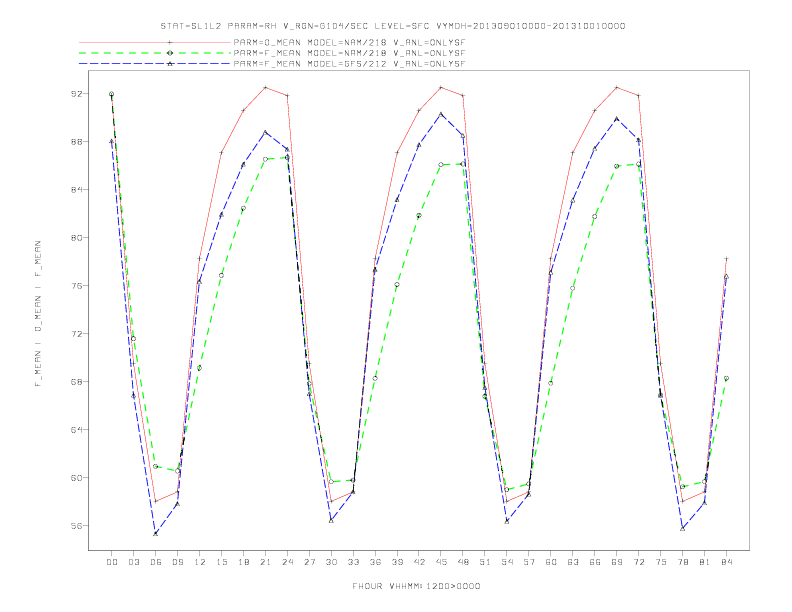Screen dimensions: 792x612
Task: Click the circle marker on green legend line
Action: coord(170,53)
